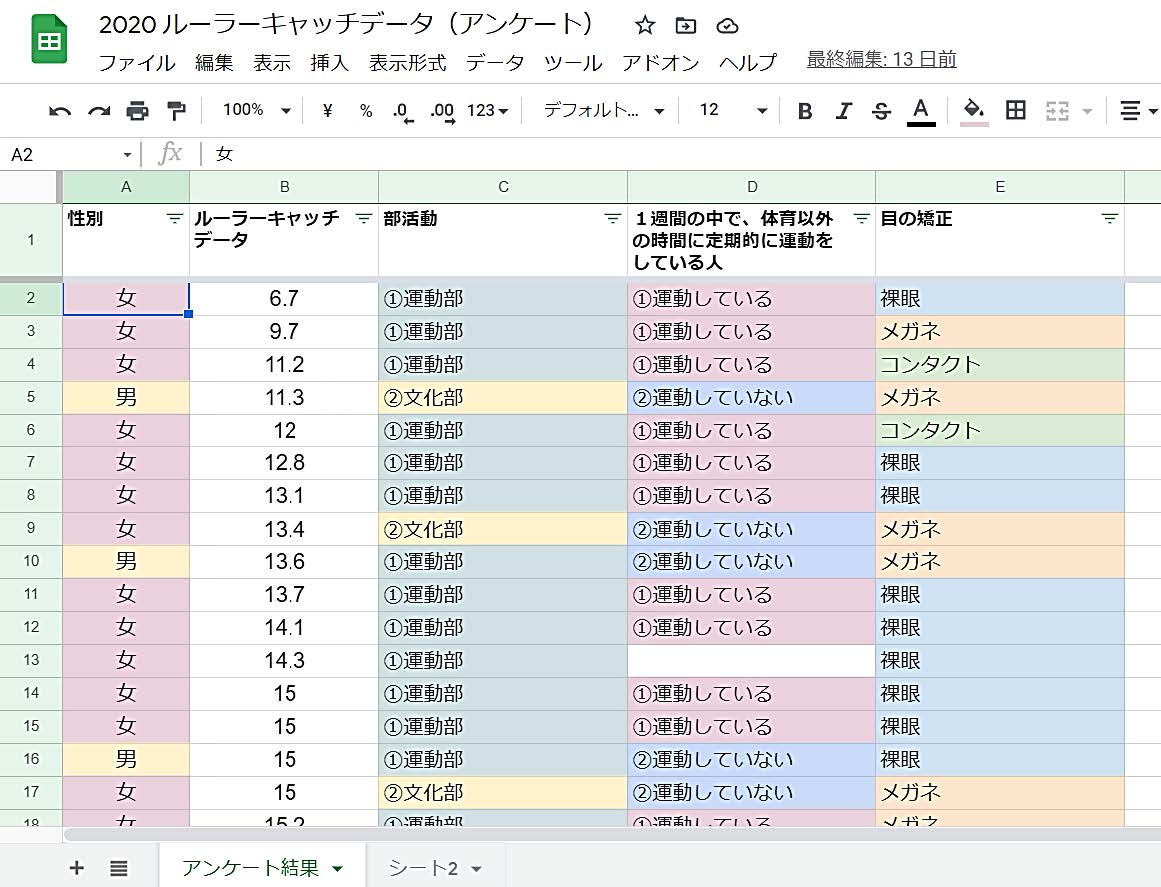Open filter dropdown on 部活動 column
The width and height of the screenshot is (1161, 887).
tap(612, 219)
